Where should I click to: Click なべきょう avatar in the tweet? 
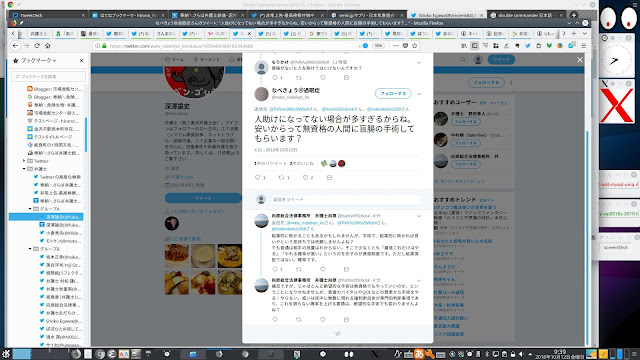point(261,94)
